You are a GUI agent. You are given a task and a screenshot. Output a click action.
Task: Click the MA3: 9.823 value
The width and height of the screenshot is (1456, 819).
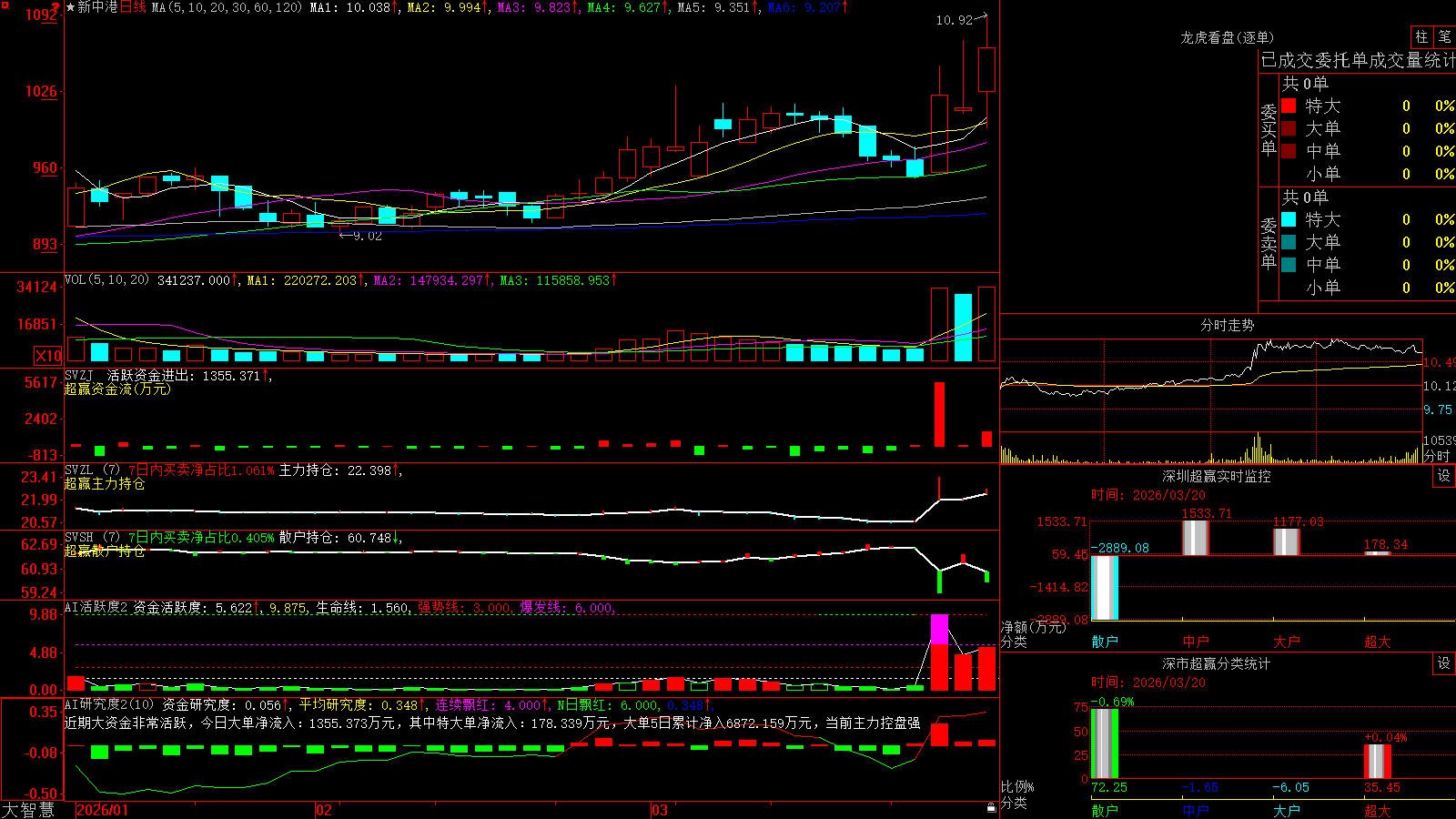(537, 7)
